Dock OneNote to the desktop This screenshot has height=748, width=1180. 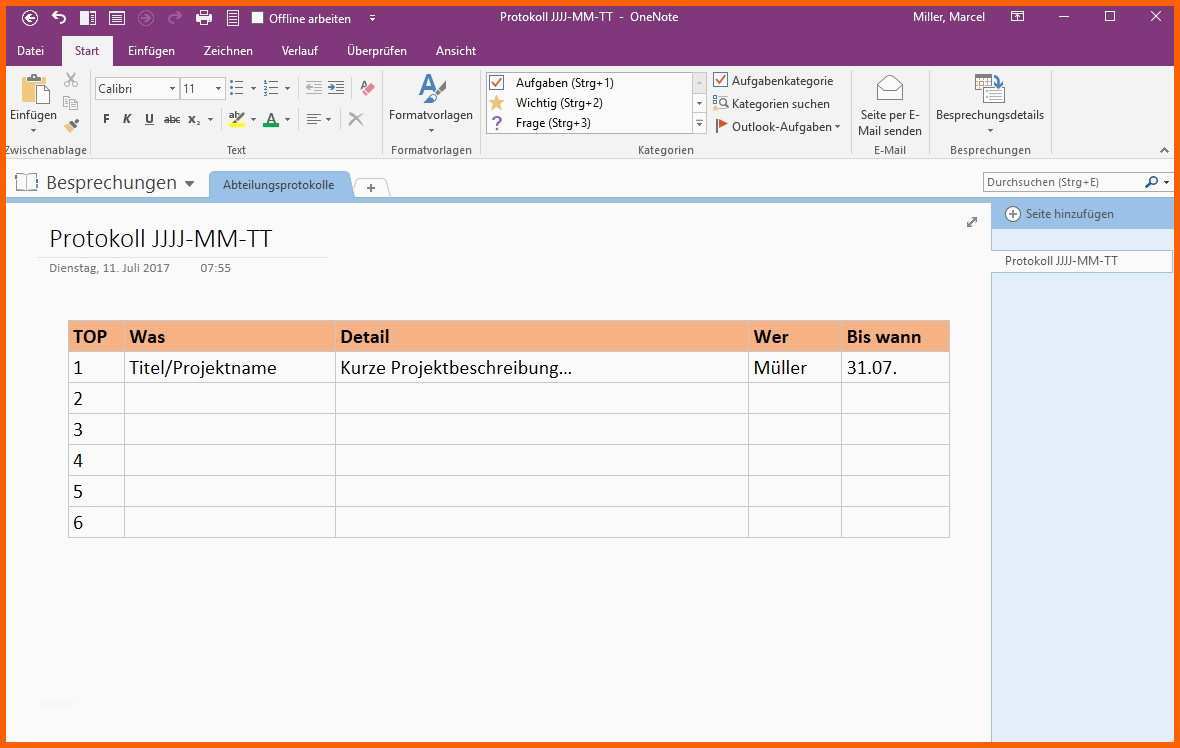pyautogui.click(x=88, y=18)
